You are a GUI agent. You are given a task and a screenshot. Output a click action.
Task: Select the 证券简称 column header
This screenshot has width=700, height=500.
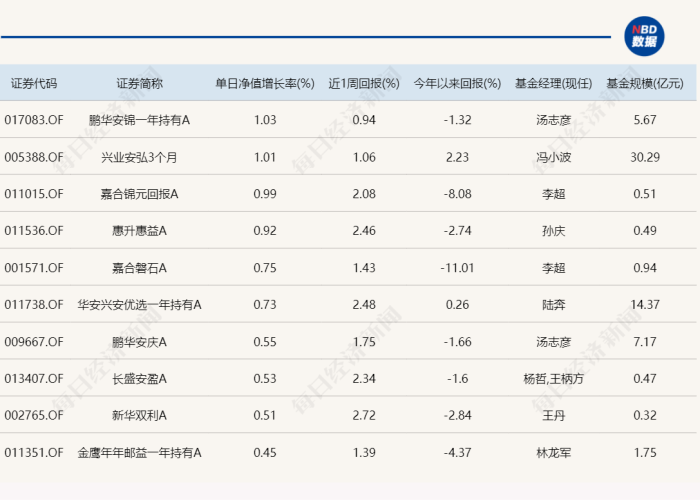pyautogui.click(x=139, y=83)
